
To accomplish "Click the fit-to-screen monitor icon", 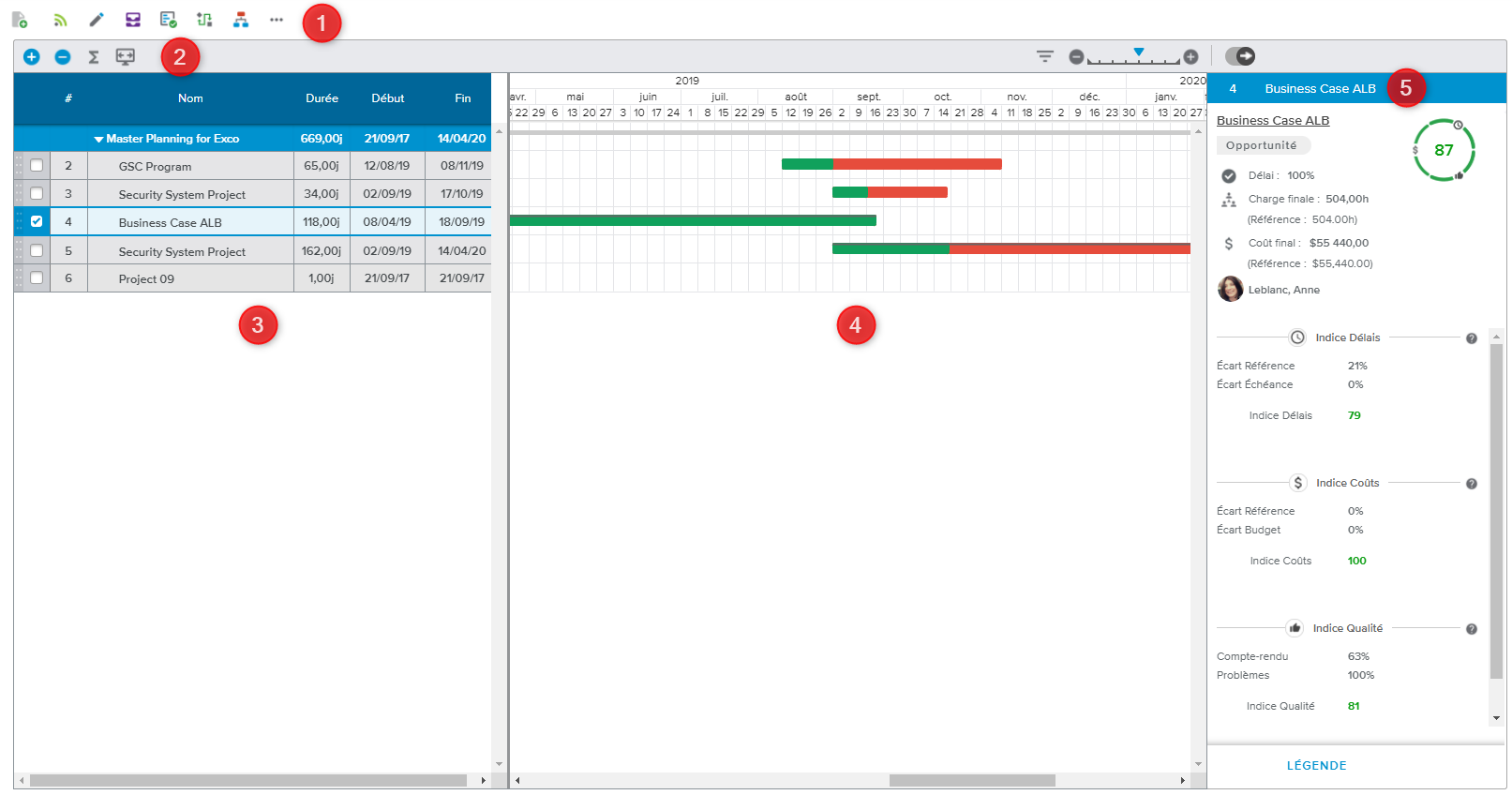I will (125, 57).
